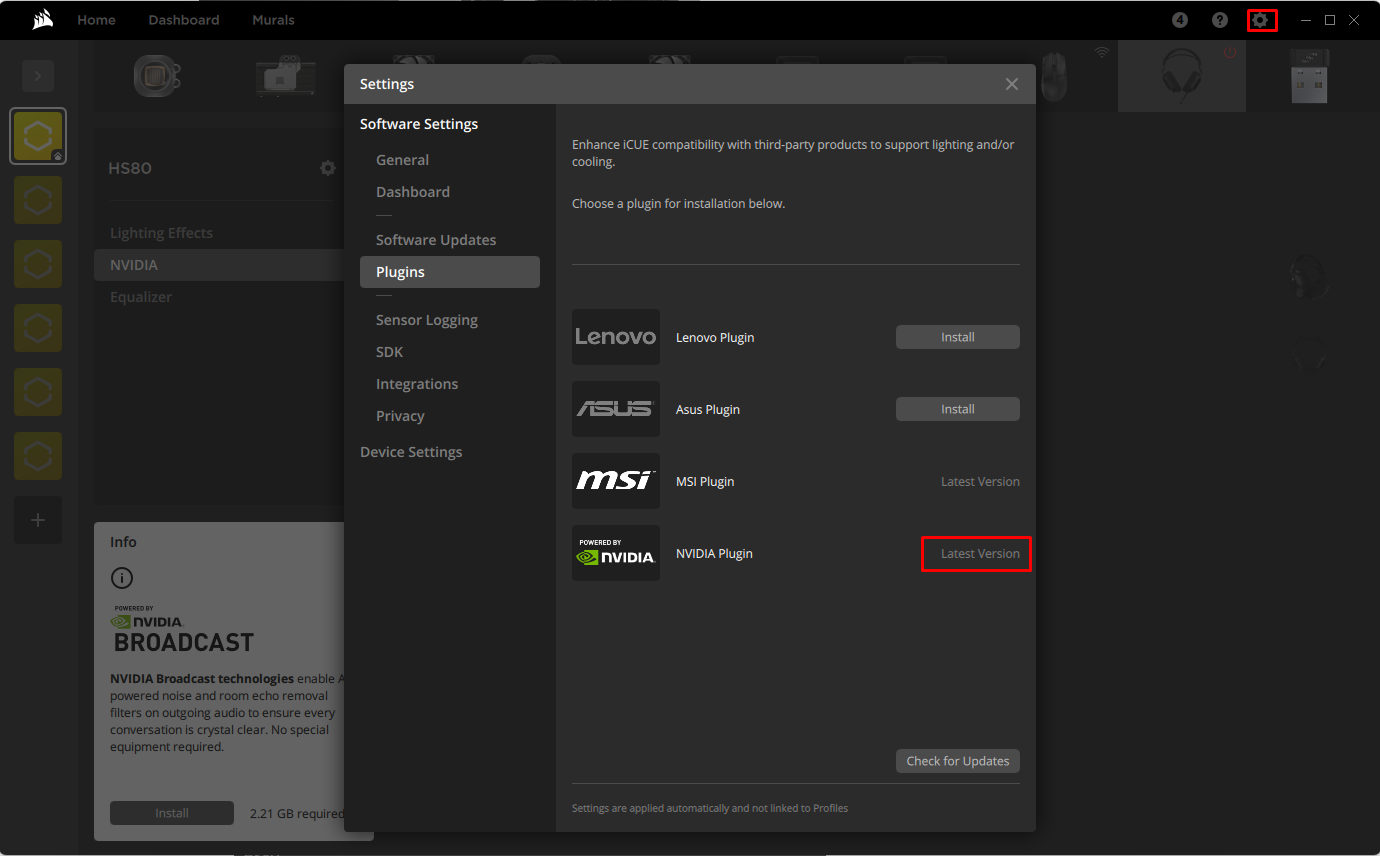Screen dimensions: 1380x856
Task: Click the '2.21 GB required' text
Action: coord(296,813)
